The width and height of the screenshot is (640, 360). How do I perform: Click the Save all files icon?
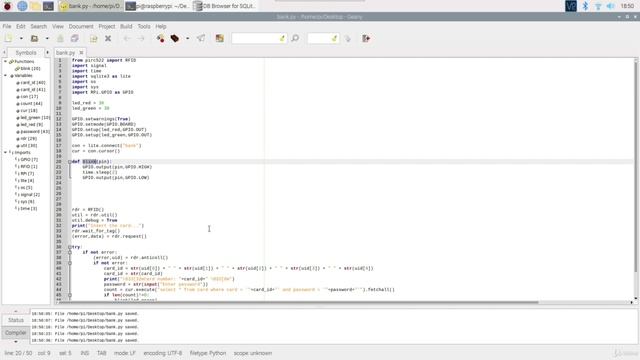(x=75, y=38)
